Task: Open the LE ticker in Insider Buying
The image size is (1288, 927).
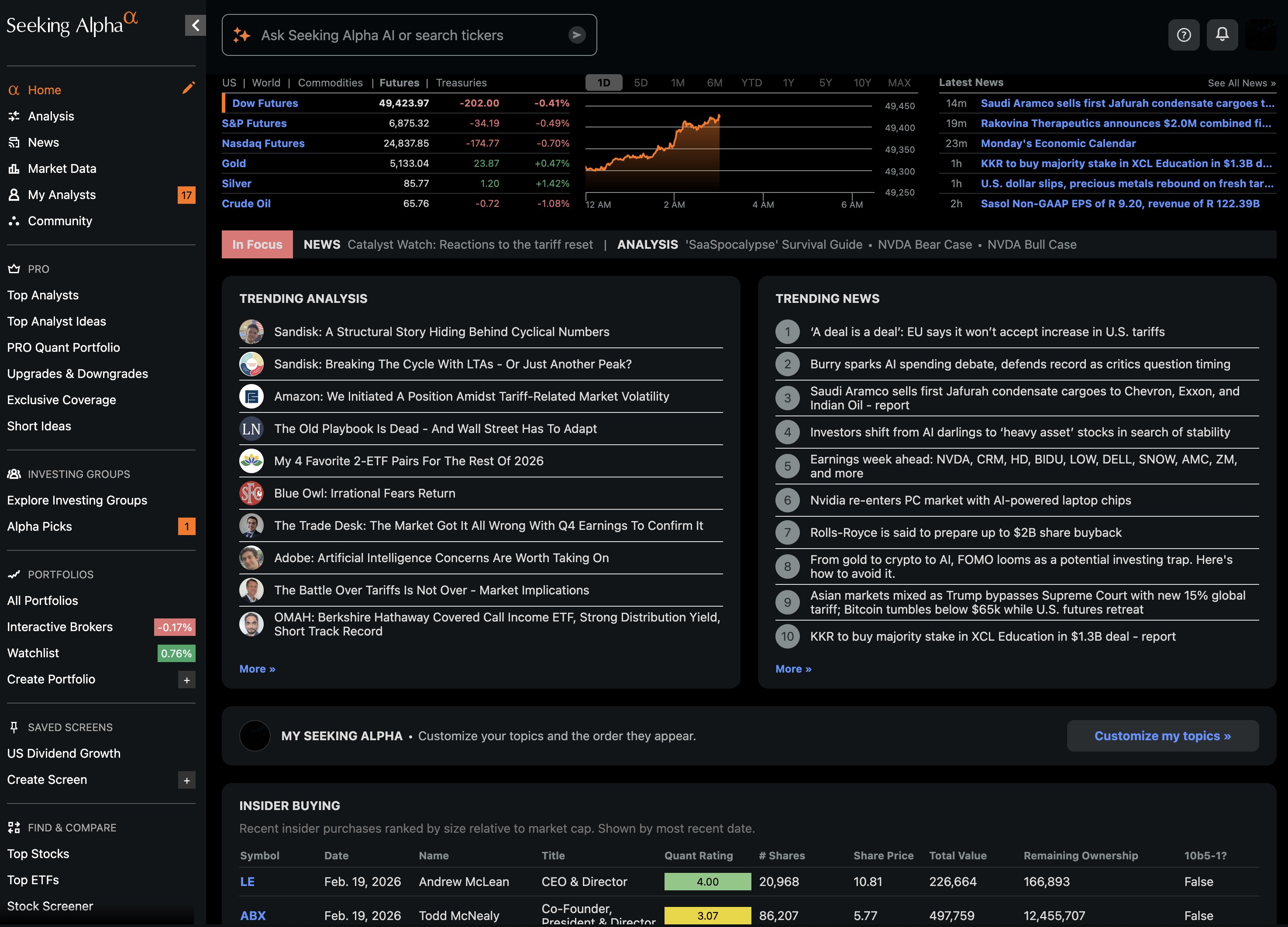Action: point(248,882)
